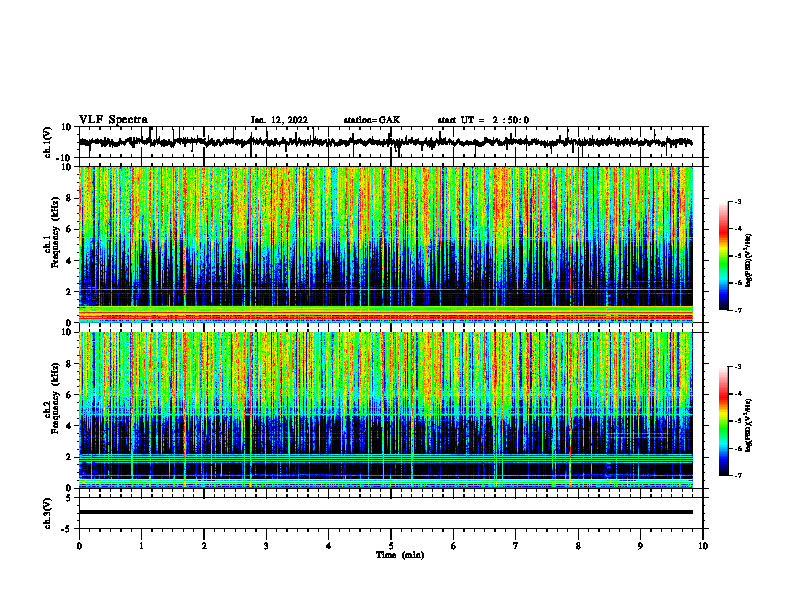Click the '4' kHz tick of ch.1 spectrogram
792x612 pixels.
coord(70,261)
